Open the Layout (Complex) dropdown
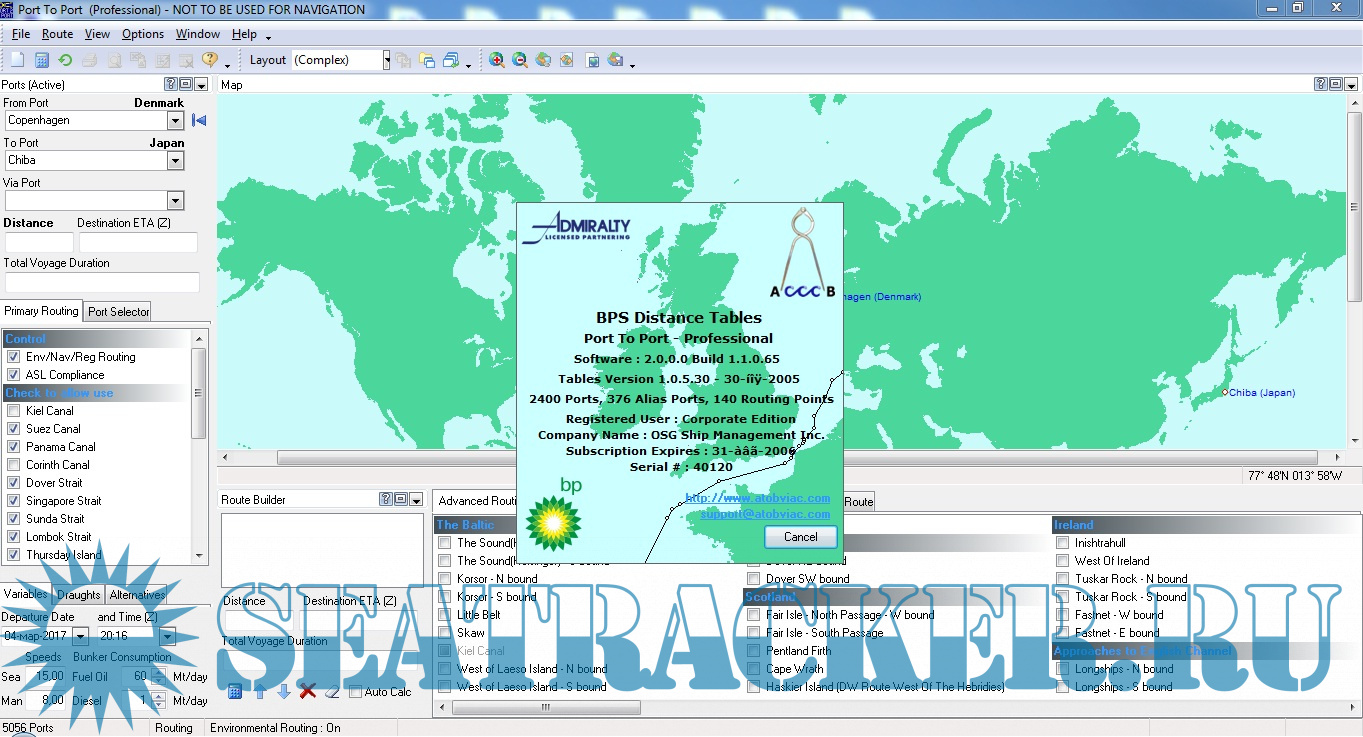This screenshot has width=1363, height=737. [x=386, y=61]
